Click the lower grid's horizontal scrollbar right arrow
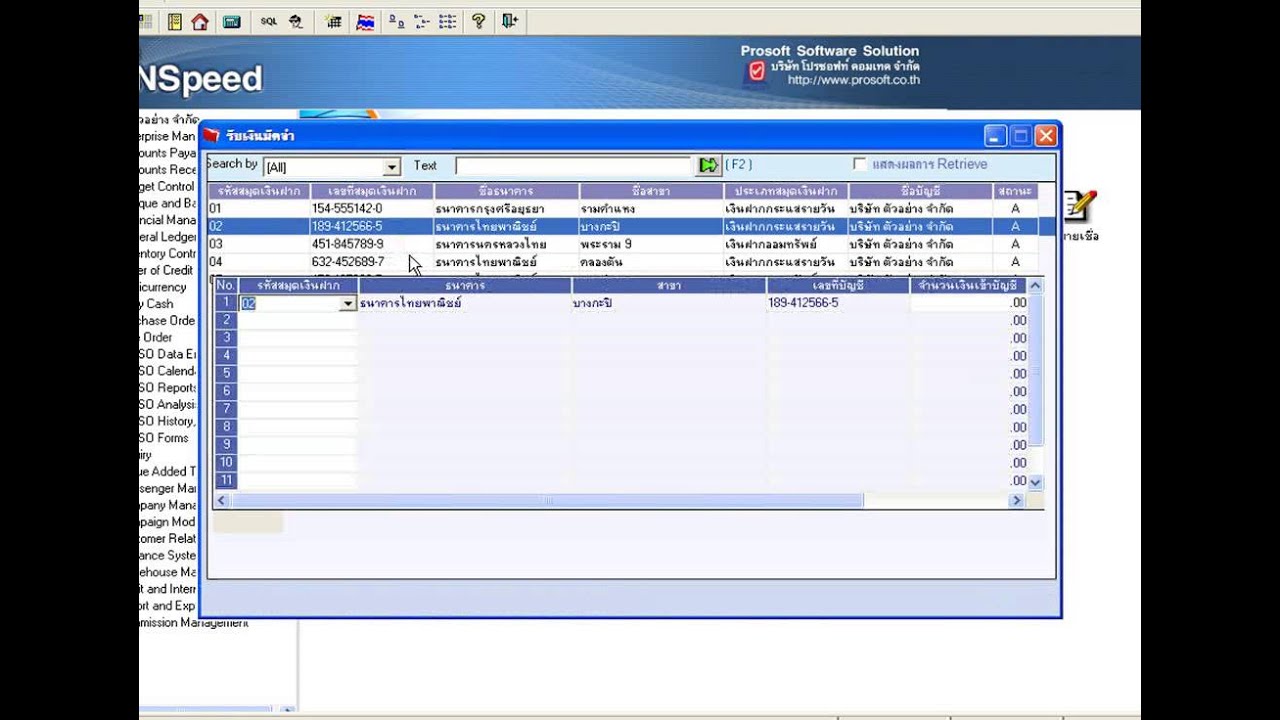This screenshot has width=1280, height=720. click(1017, 500)
